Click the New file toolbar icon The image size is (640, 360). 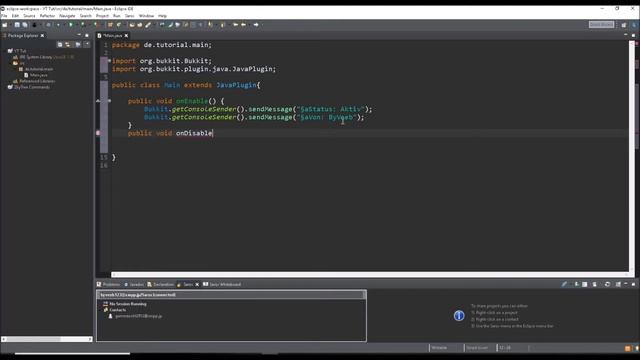5,25
